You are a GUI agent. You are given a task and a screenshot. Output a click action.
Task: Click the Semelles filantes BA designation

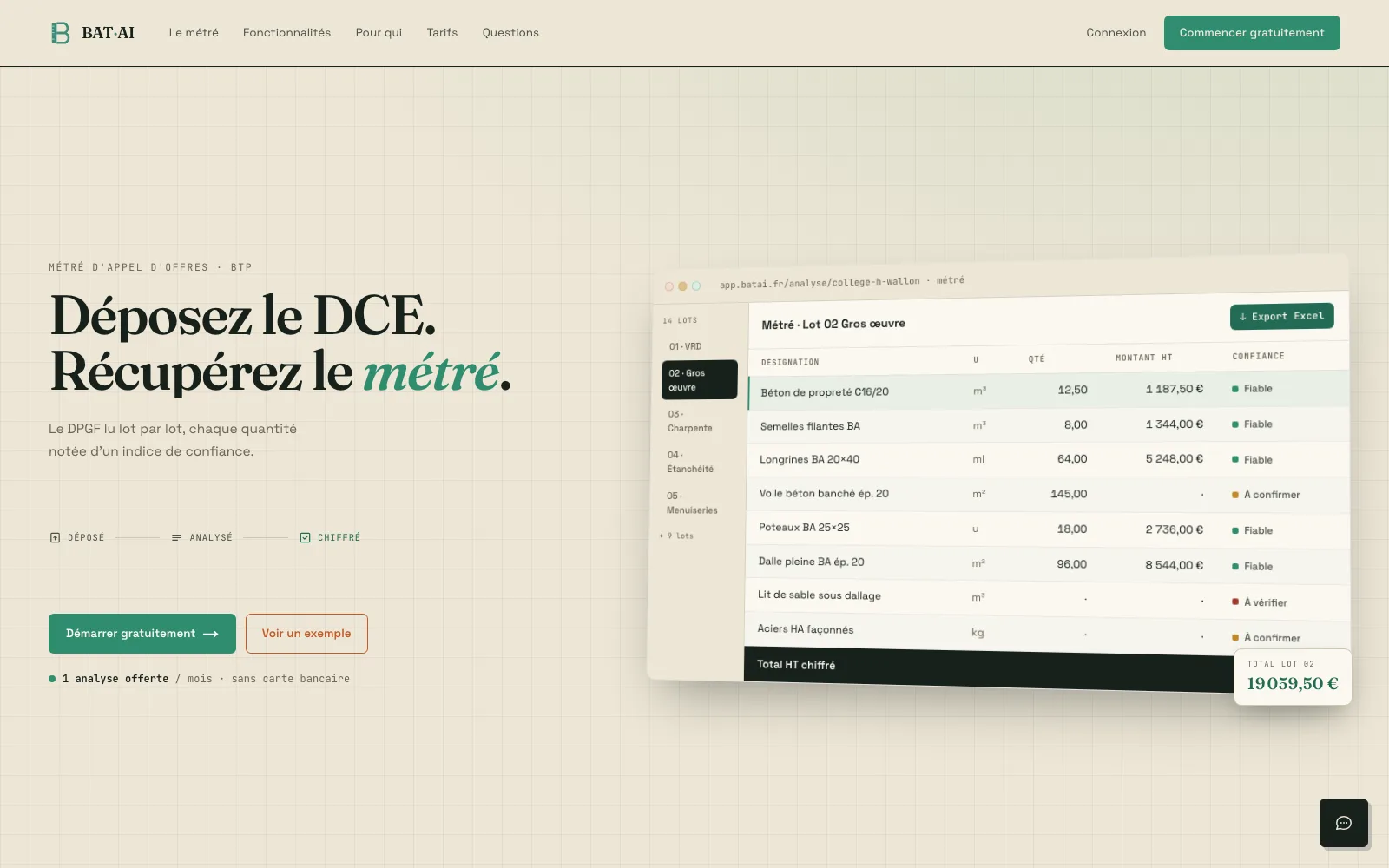pos(810,426)
